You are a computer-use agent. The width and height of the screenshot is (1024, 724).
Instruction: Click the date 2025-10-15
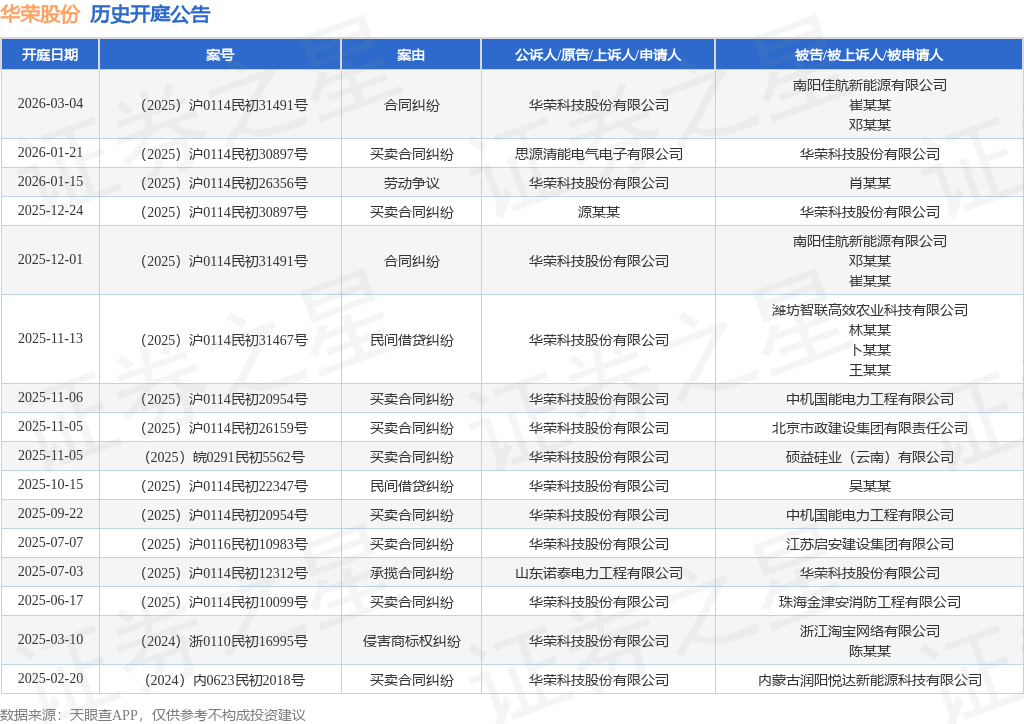[50, 484]
